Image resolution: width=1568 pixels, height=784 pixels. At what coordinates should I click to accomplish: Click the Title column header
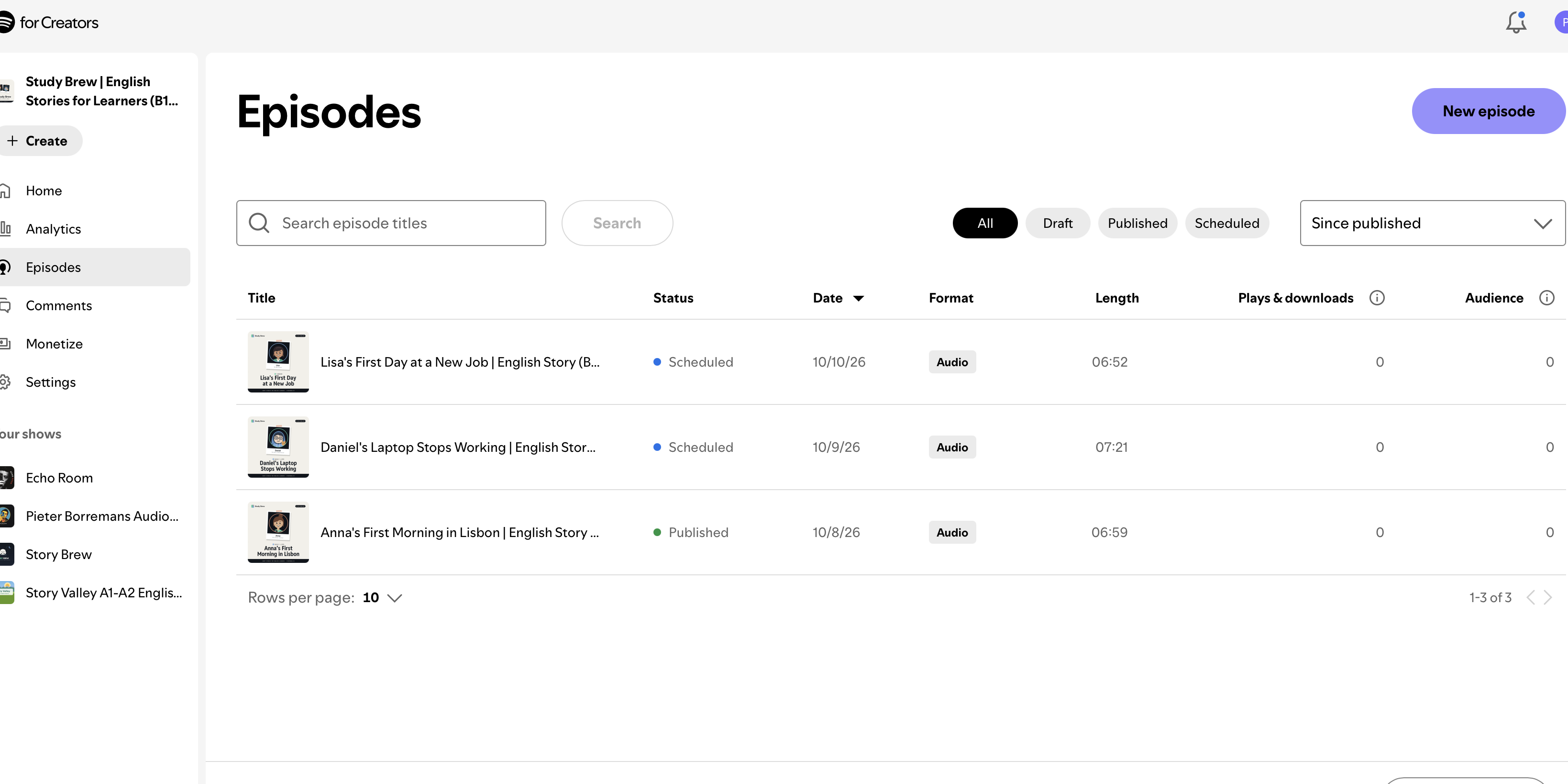click(261, 298)
